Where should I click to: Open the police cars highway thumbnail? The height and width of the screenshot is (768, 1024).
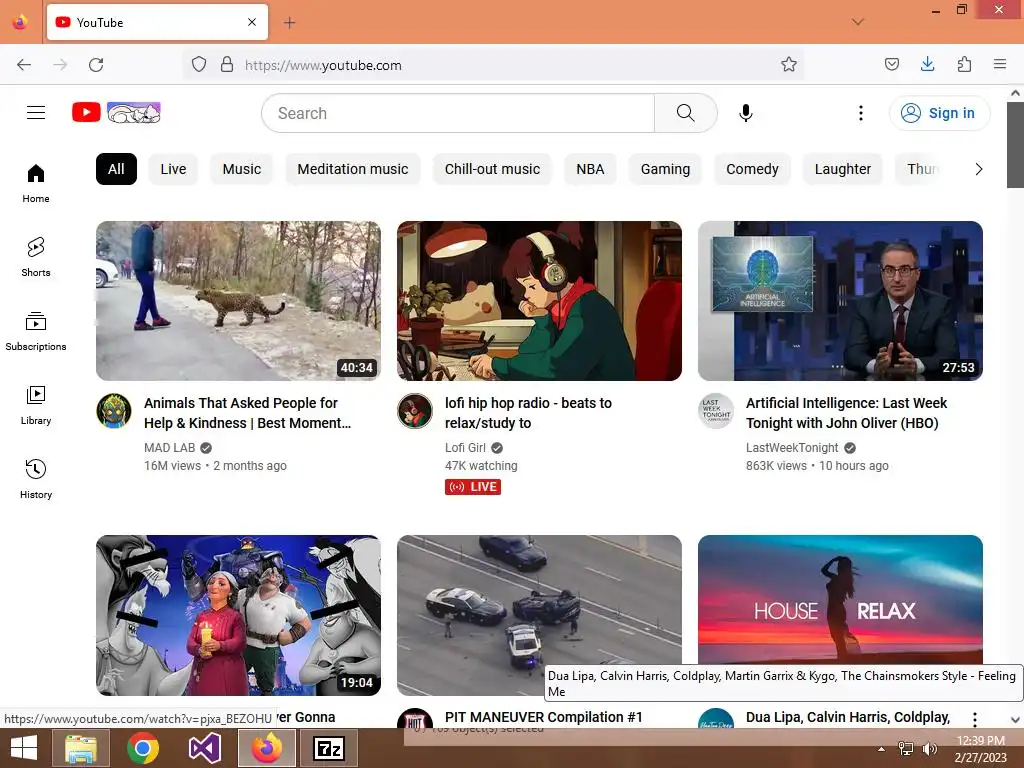click(539, 615)
